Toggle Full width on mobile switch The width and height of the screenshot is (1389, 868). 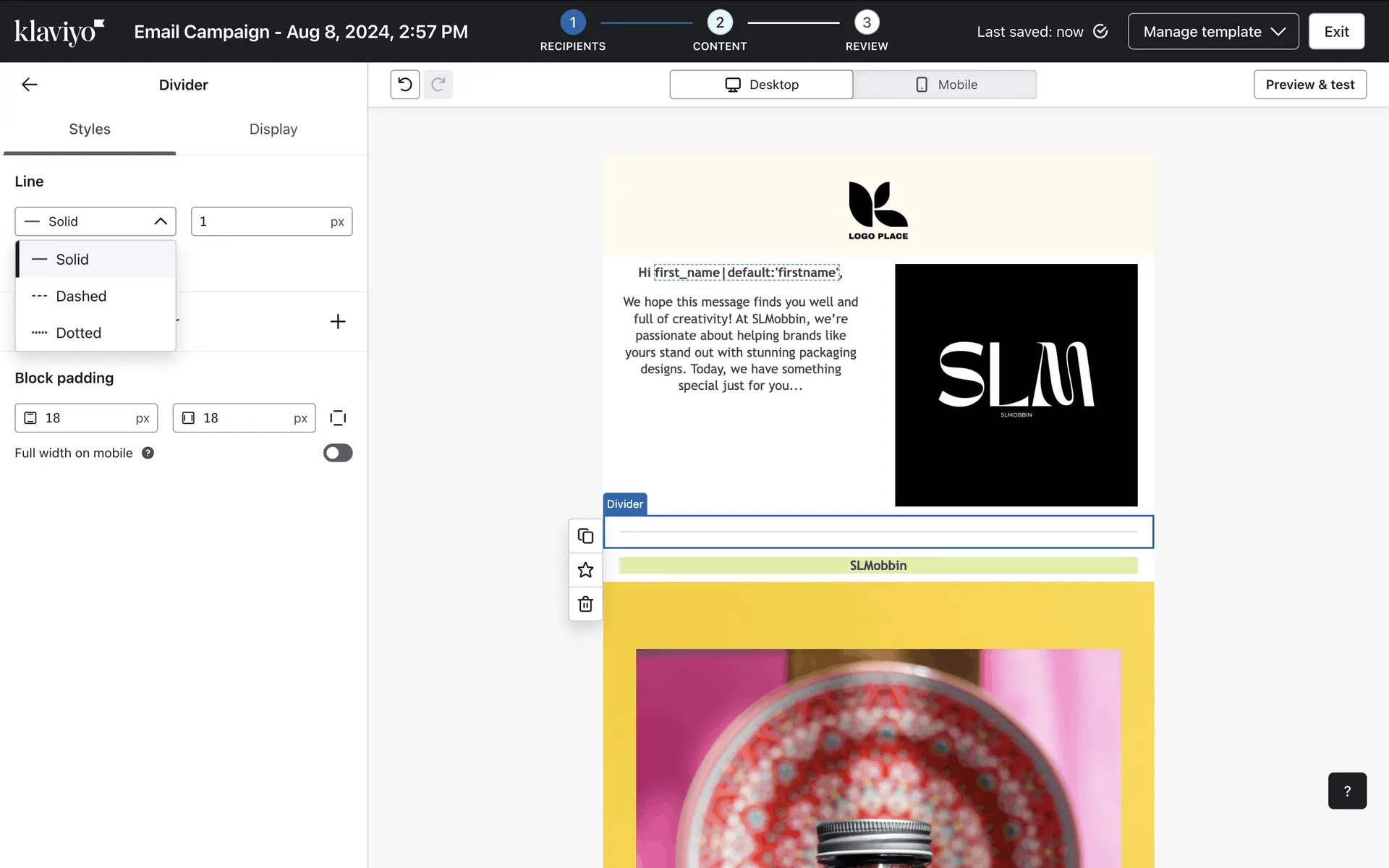pyautogui.click(x=338, y=453)
